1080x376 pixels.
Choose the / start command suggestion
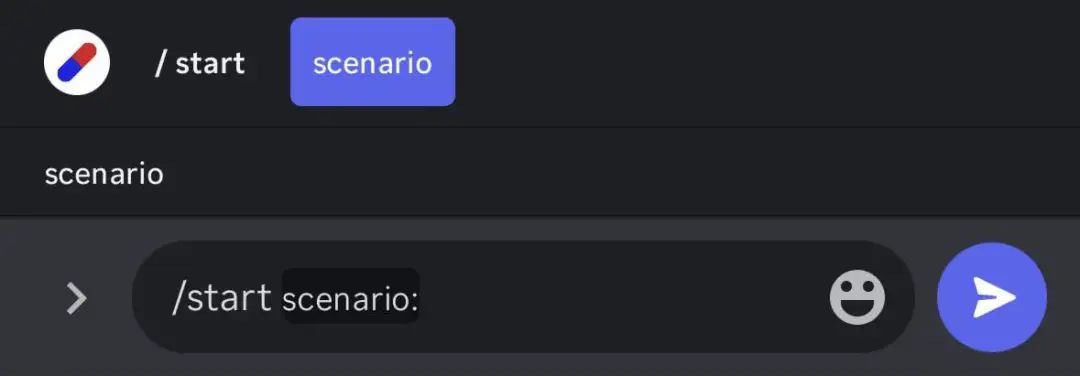pyautogui.click(x=200, y=63)
